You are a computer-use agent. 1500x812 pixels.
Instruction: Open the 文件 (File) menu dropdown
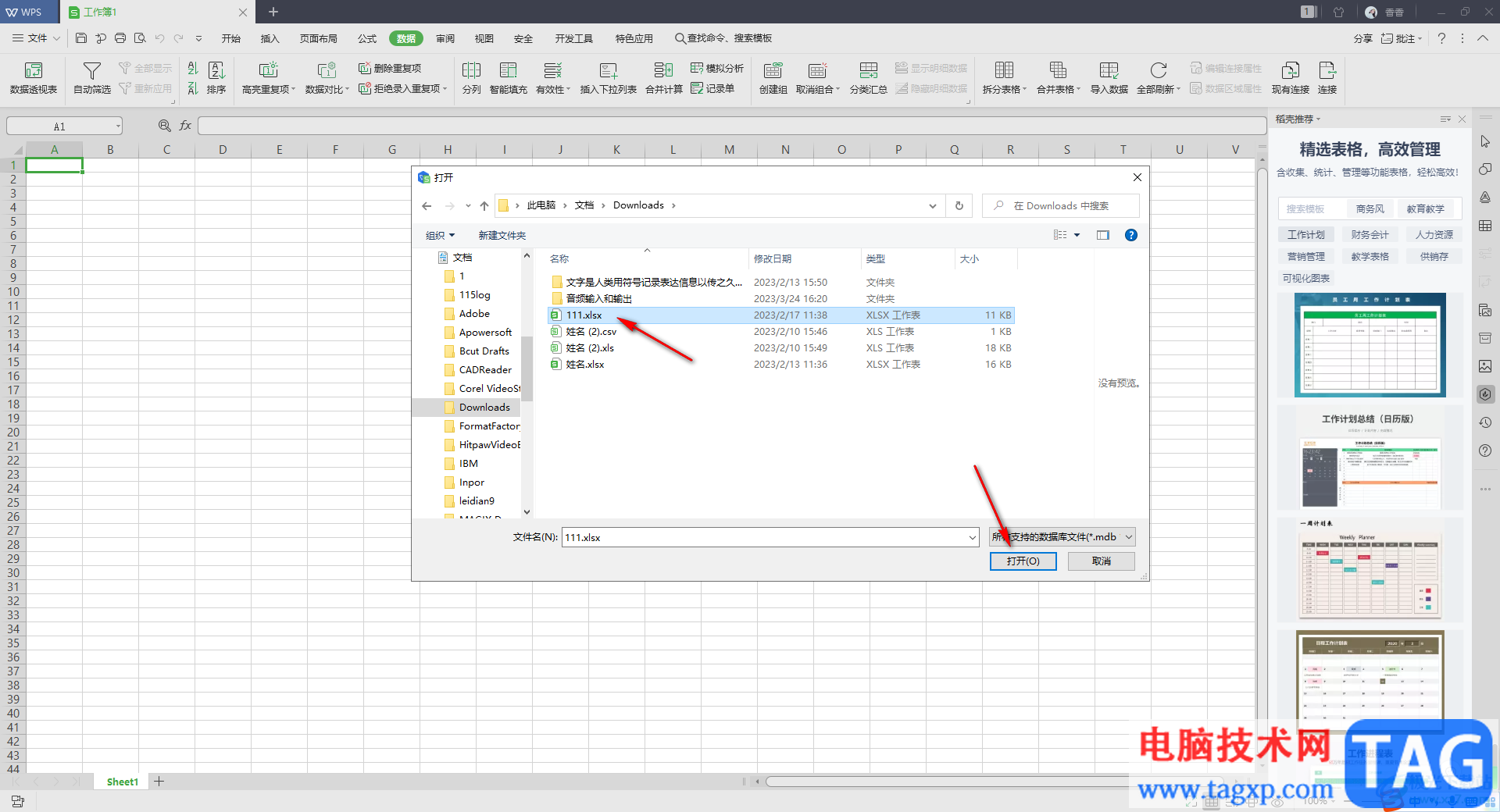point(37,37)
